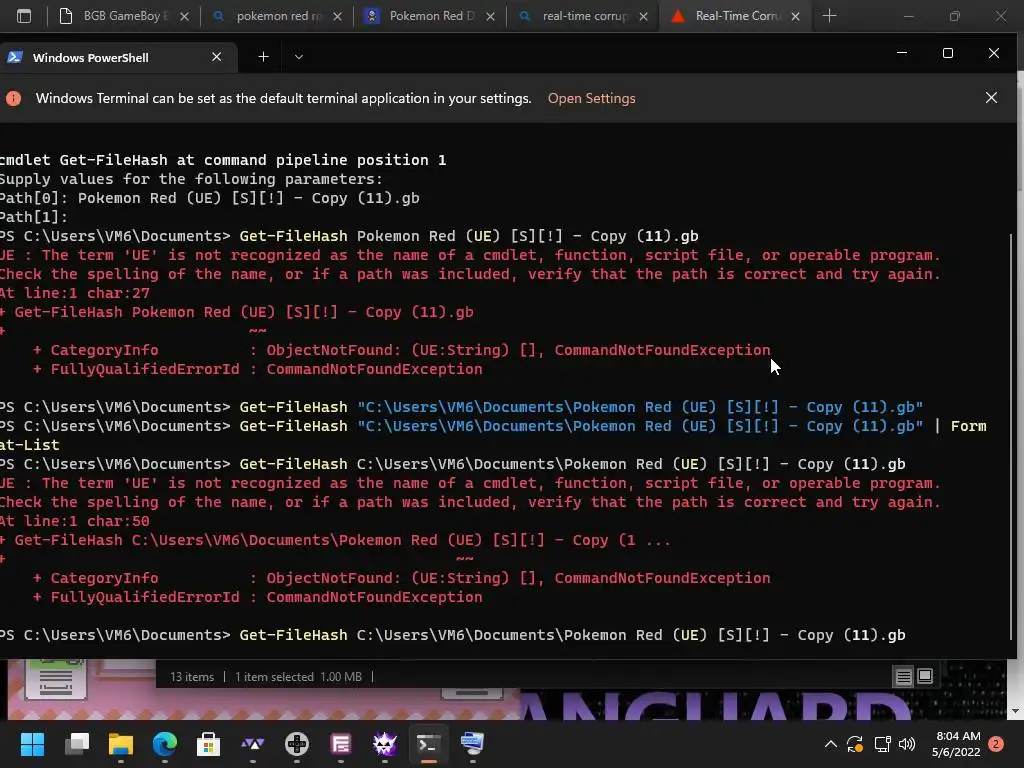The image size is (1024, 768).
Task: Click 'Supply values for the following parameters' text
Action: pyautogui.click(x=191, y=179)
